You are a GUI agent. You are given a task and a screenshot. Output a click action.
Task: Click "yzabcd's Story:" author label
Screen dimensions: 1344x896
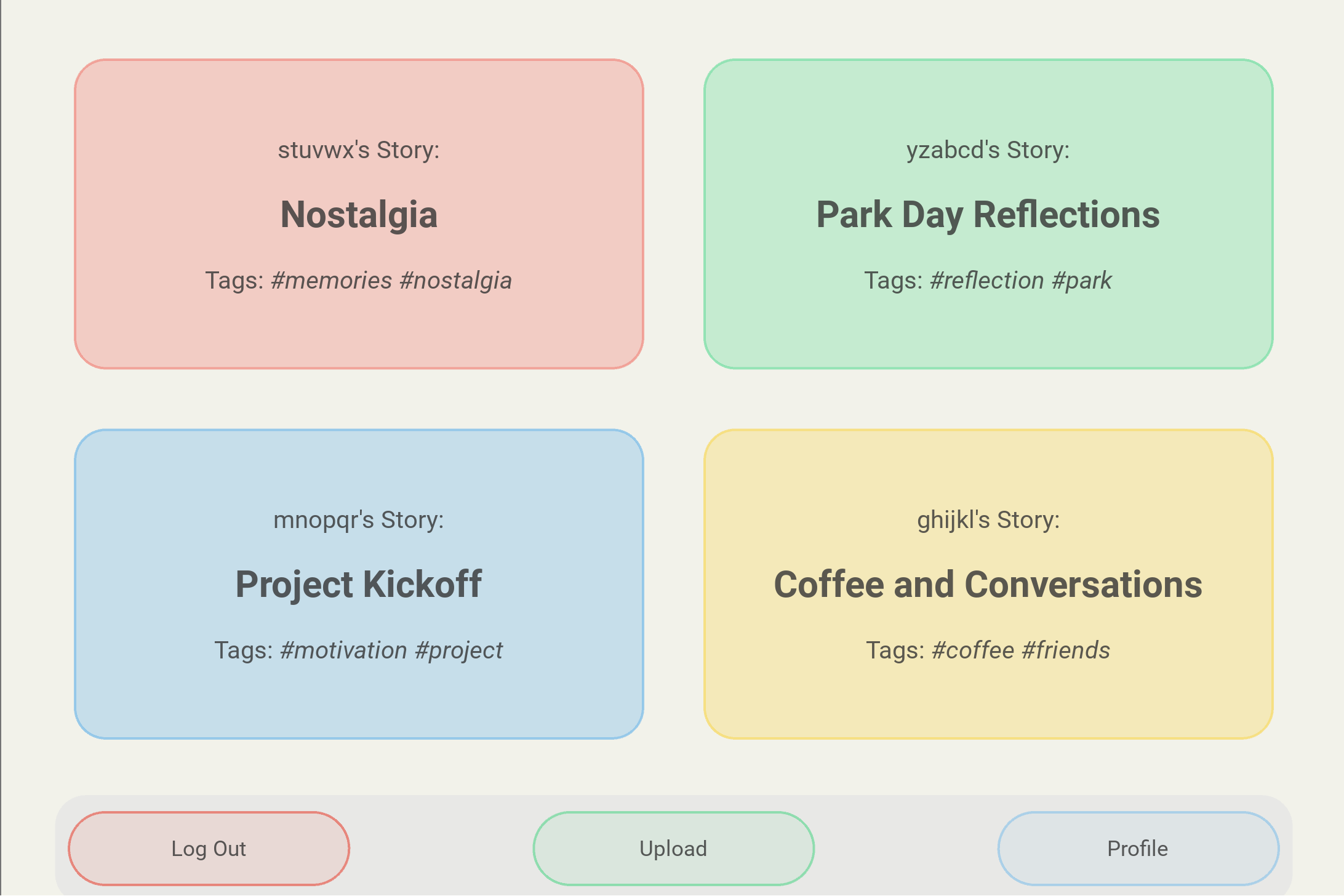pyautogui.click(x=988, y=150)
